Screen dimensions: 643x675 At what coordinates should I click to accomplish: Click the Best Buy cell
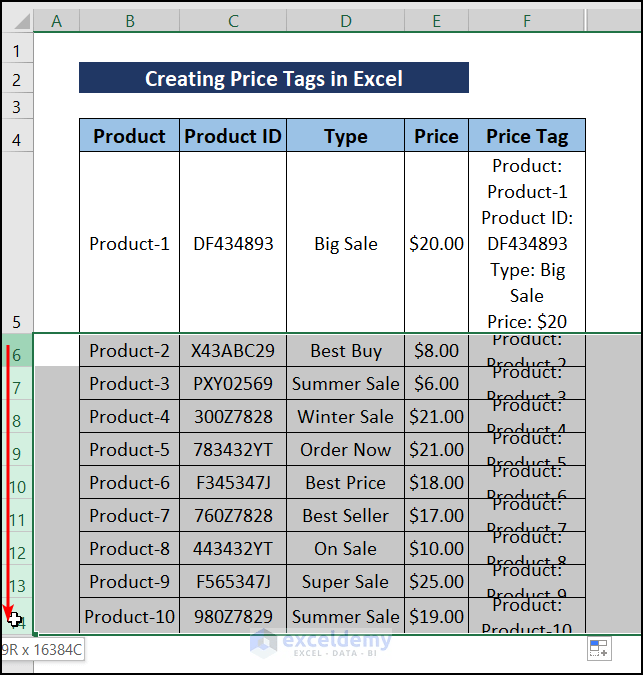click(x=346, y=350)
